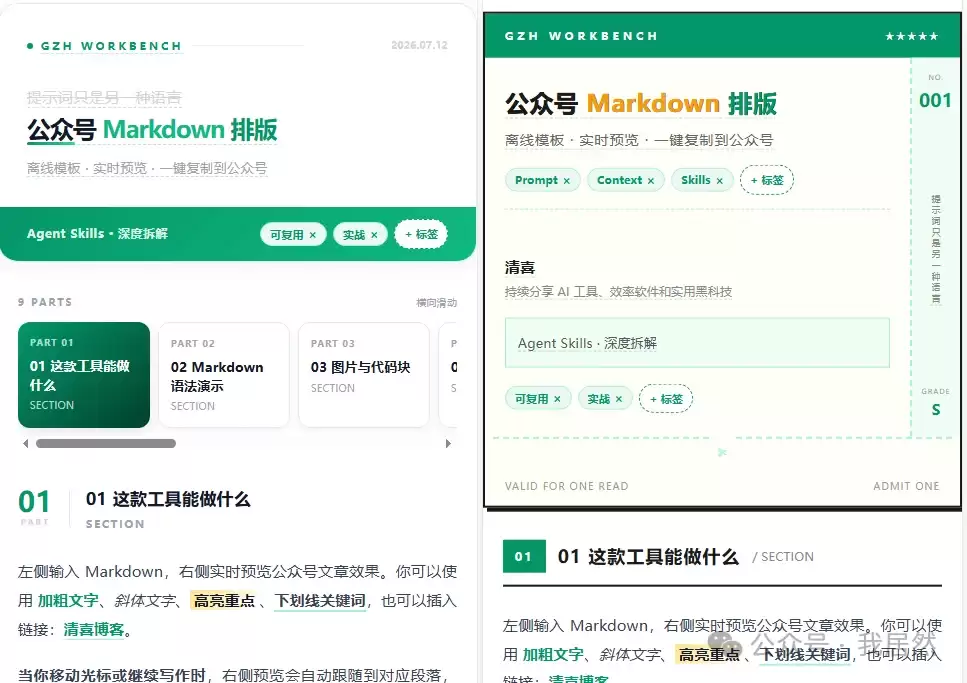Click the GRADE S label on ticket stub
This screenshot has width=967, height=683.
936,403
